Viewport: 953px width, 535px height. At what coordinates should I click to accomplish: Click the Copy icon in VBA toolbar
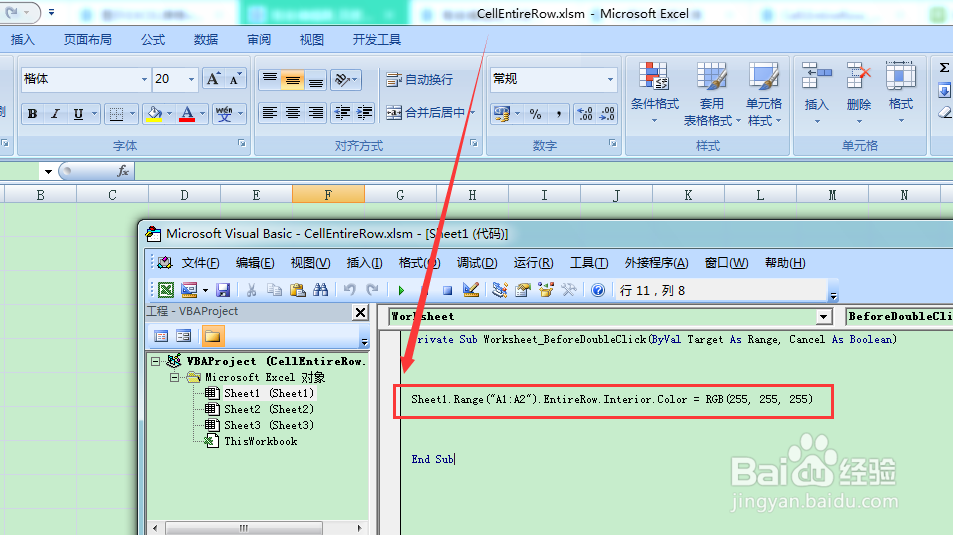click(274, 290)
